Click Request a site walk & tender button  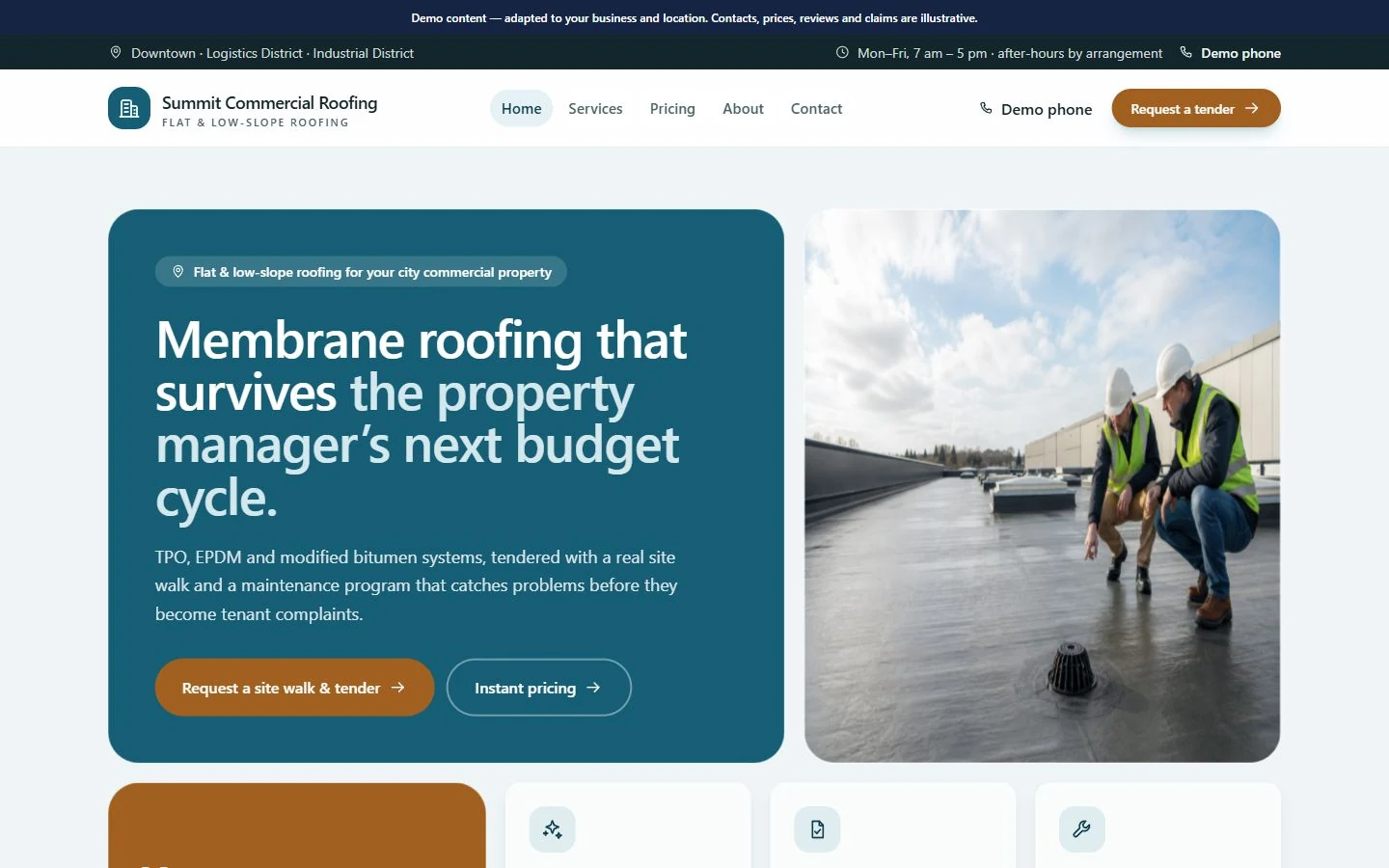(x=294, y=688)
